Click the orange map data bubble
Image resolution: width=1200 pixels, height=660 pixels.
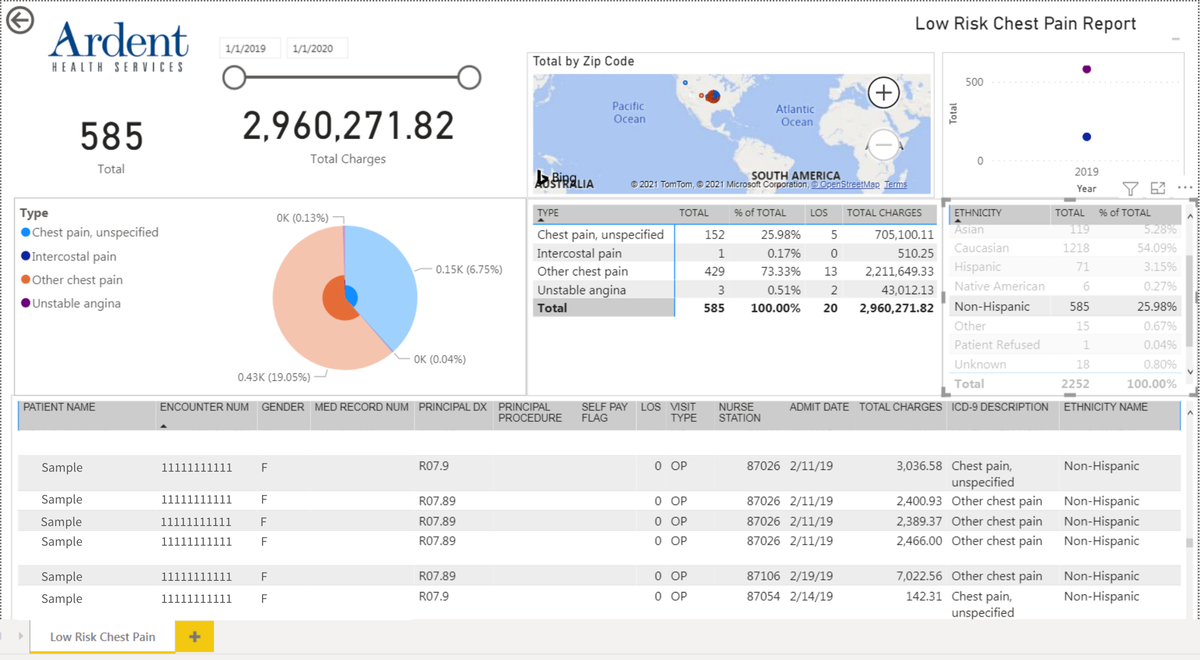pos(713,97)
